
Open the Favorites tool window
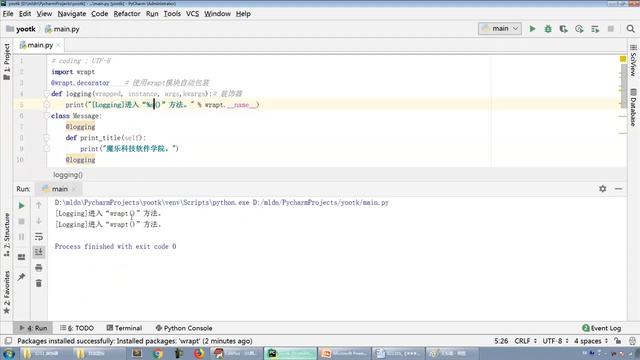coord(7,292)
